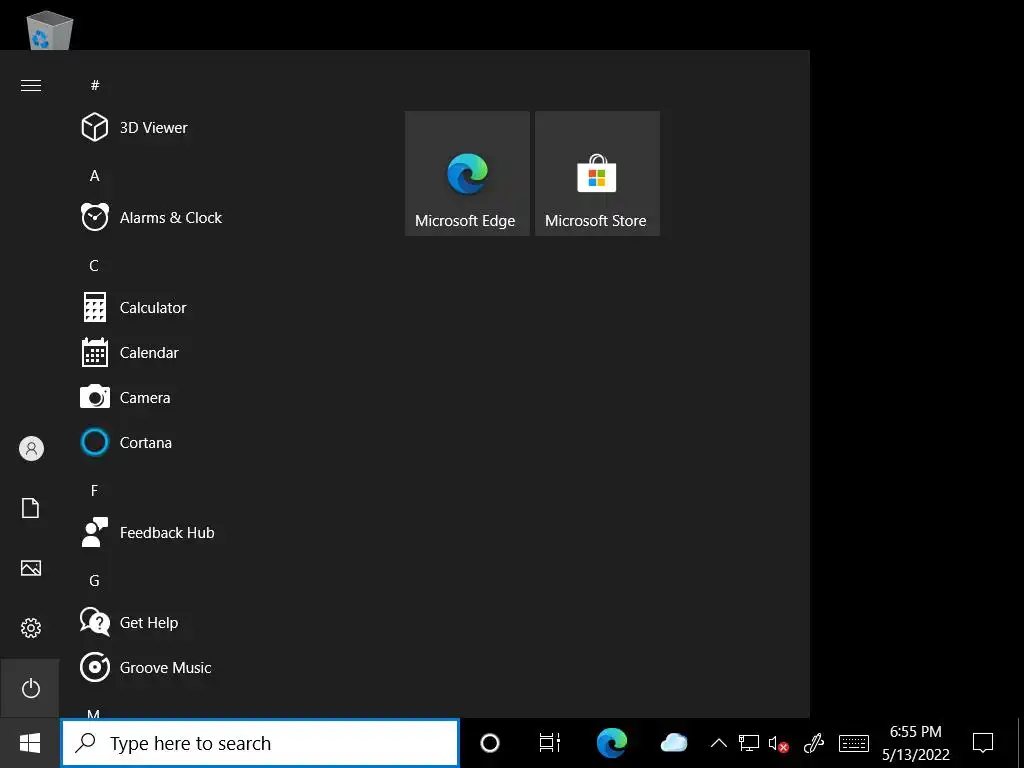This screenshot has height=768, width=1024.
Task: Open network status tray icon
Action: pos(748,743)
